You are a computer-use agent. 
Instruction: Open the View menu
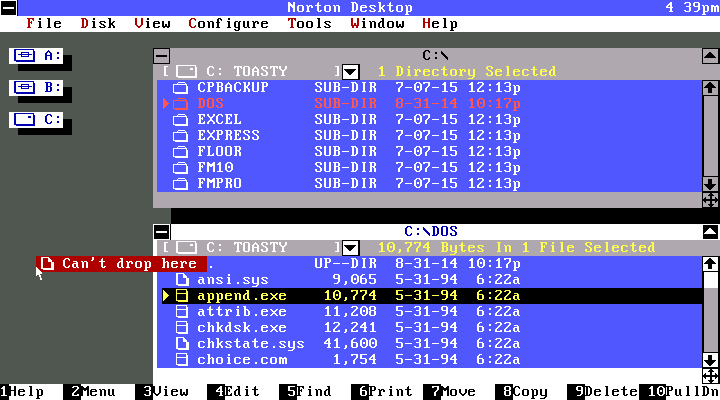152,23
